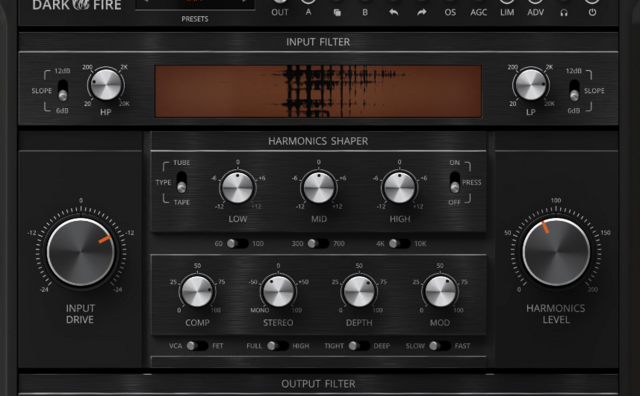Toggle the headphones monitor icon
Viewport: 640px width, 396px height.
tap(564, 13)
